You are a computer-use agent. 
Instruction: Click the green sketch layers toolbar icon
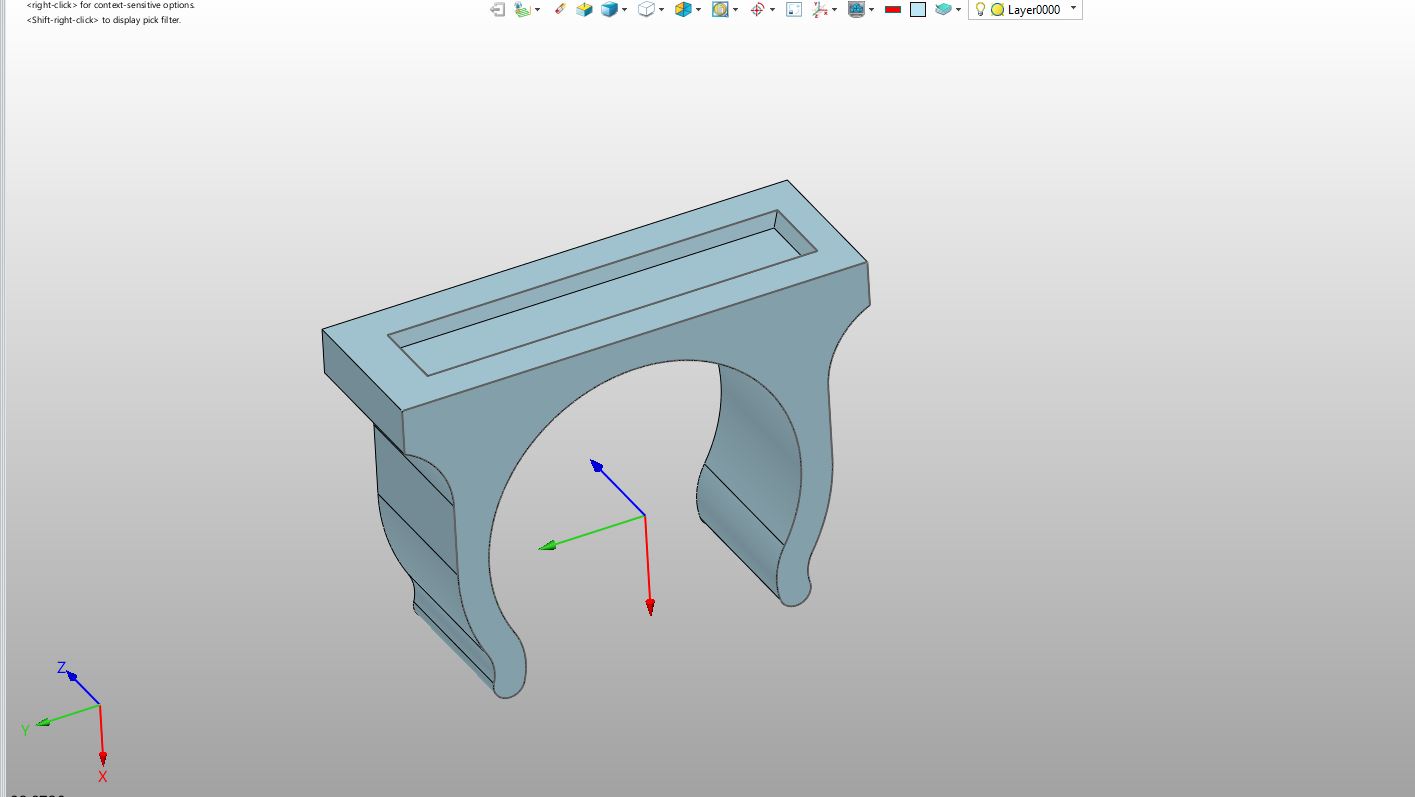coord(522,9)
